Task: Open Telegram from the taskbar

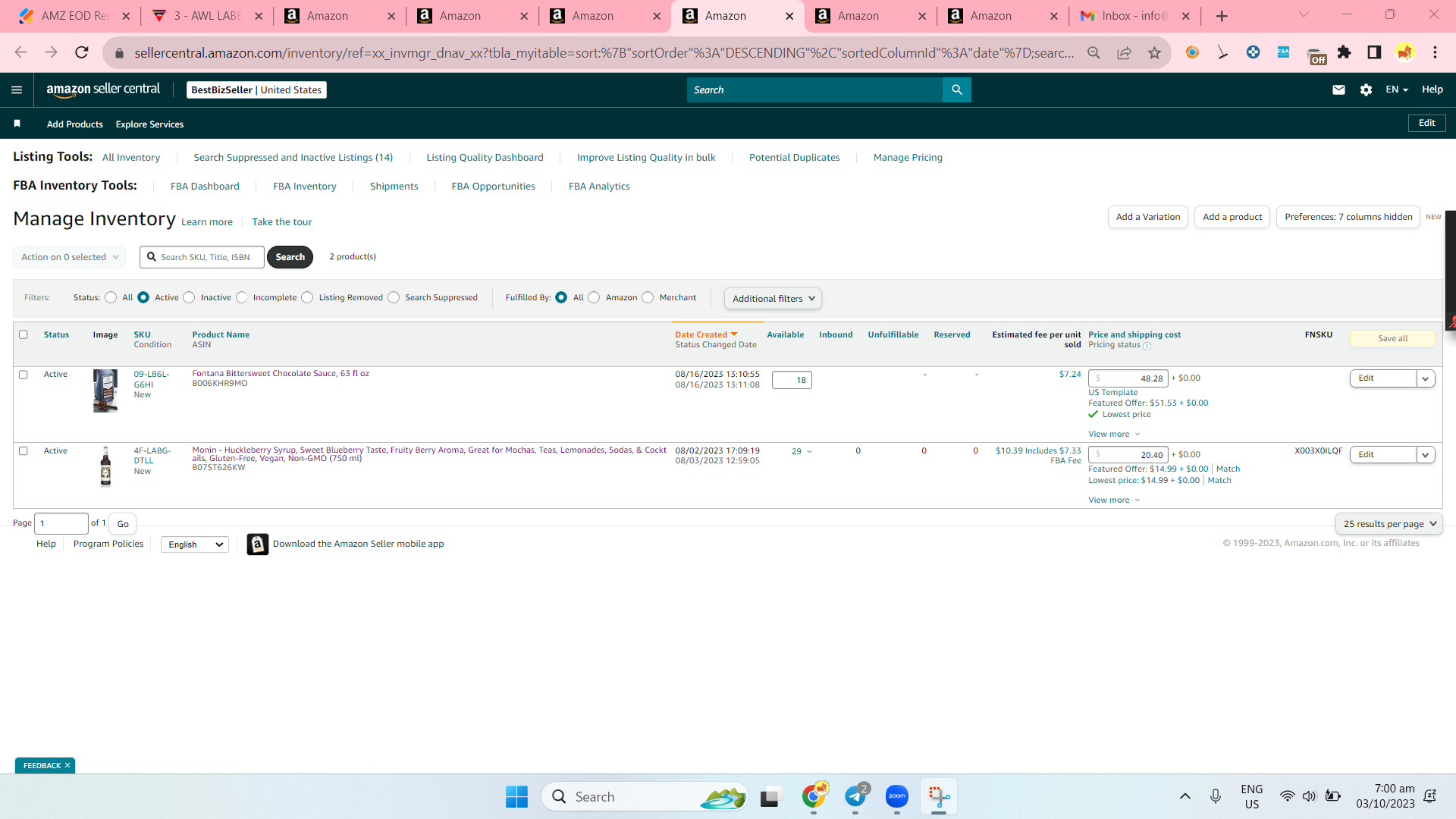Action: click(x=855, y=796)
